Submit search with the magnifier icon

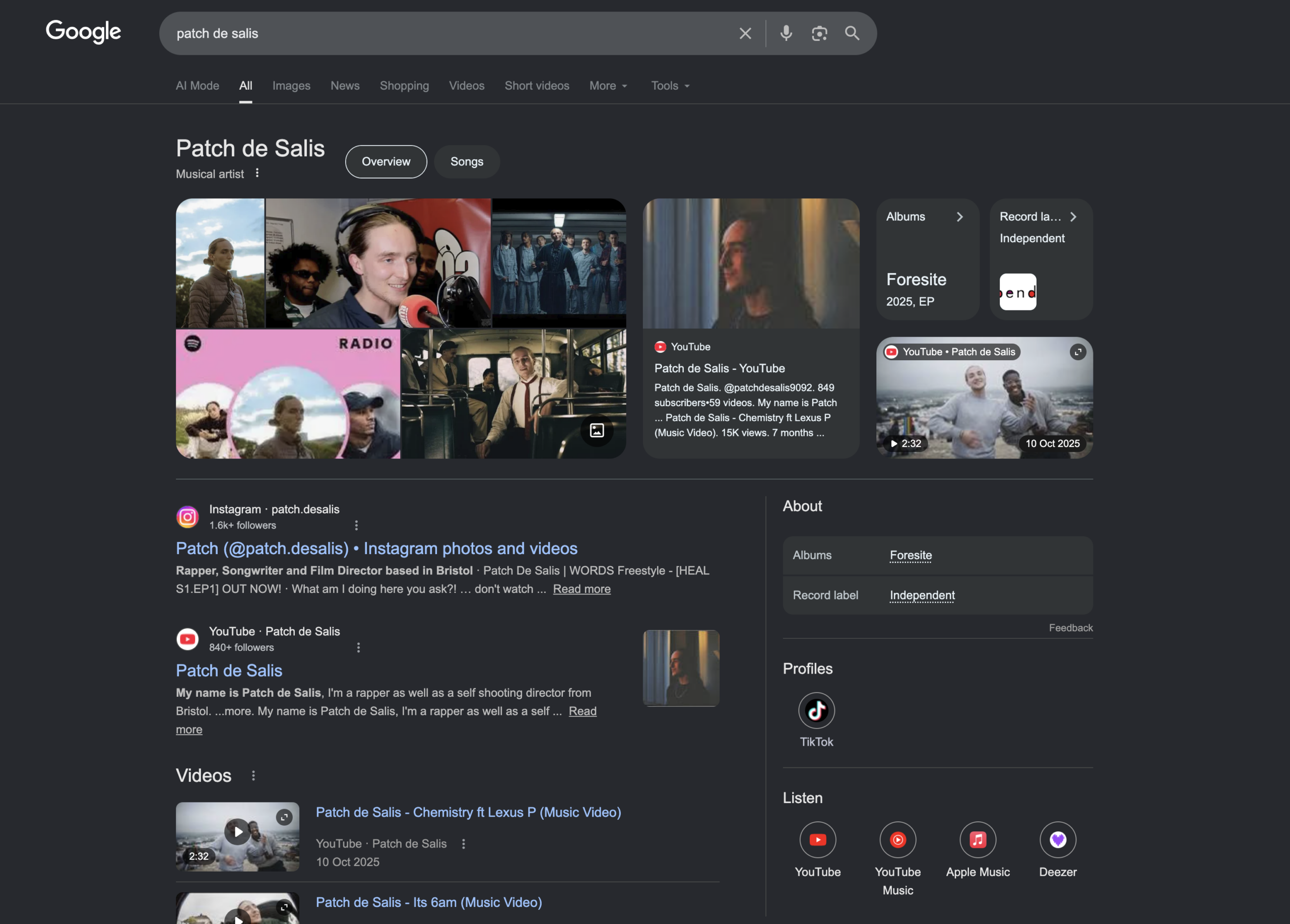(852, 33)
